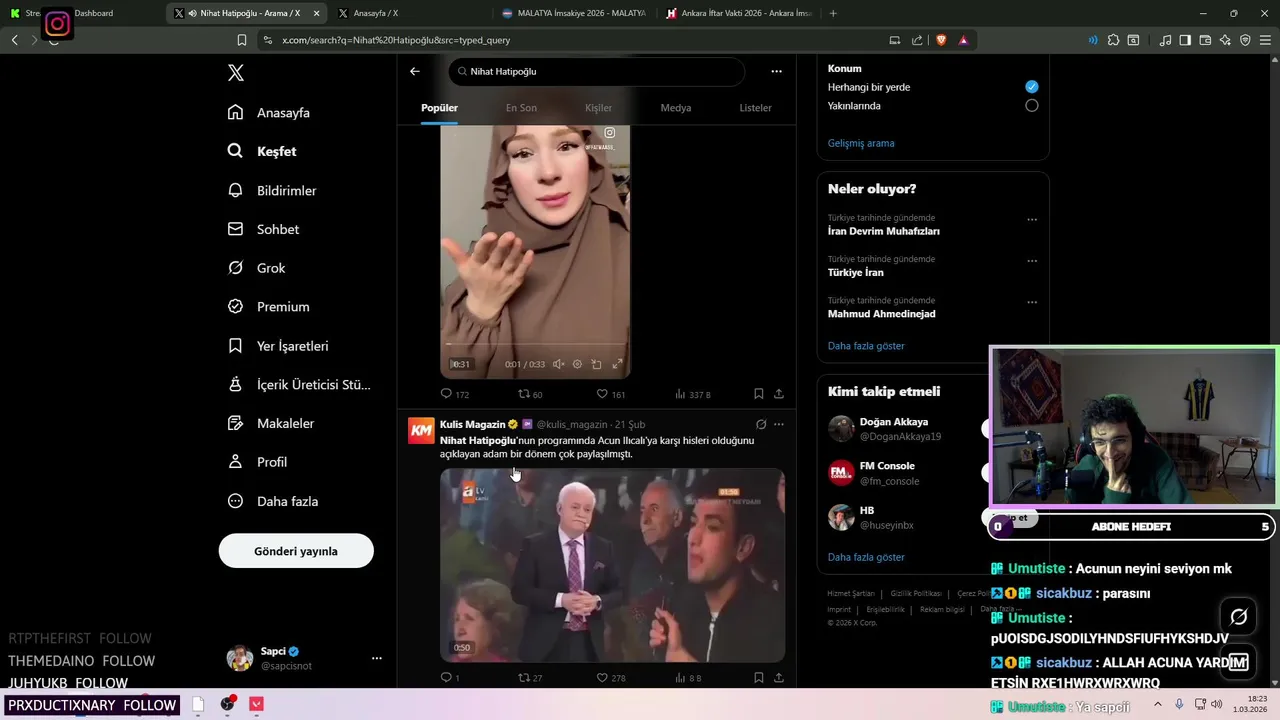Click back arrow beside search box
Image resolution: width=1280 pixels, height=720 pixels.
click(415, 71)
